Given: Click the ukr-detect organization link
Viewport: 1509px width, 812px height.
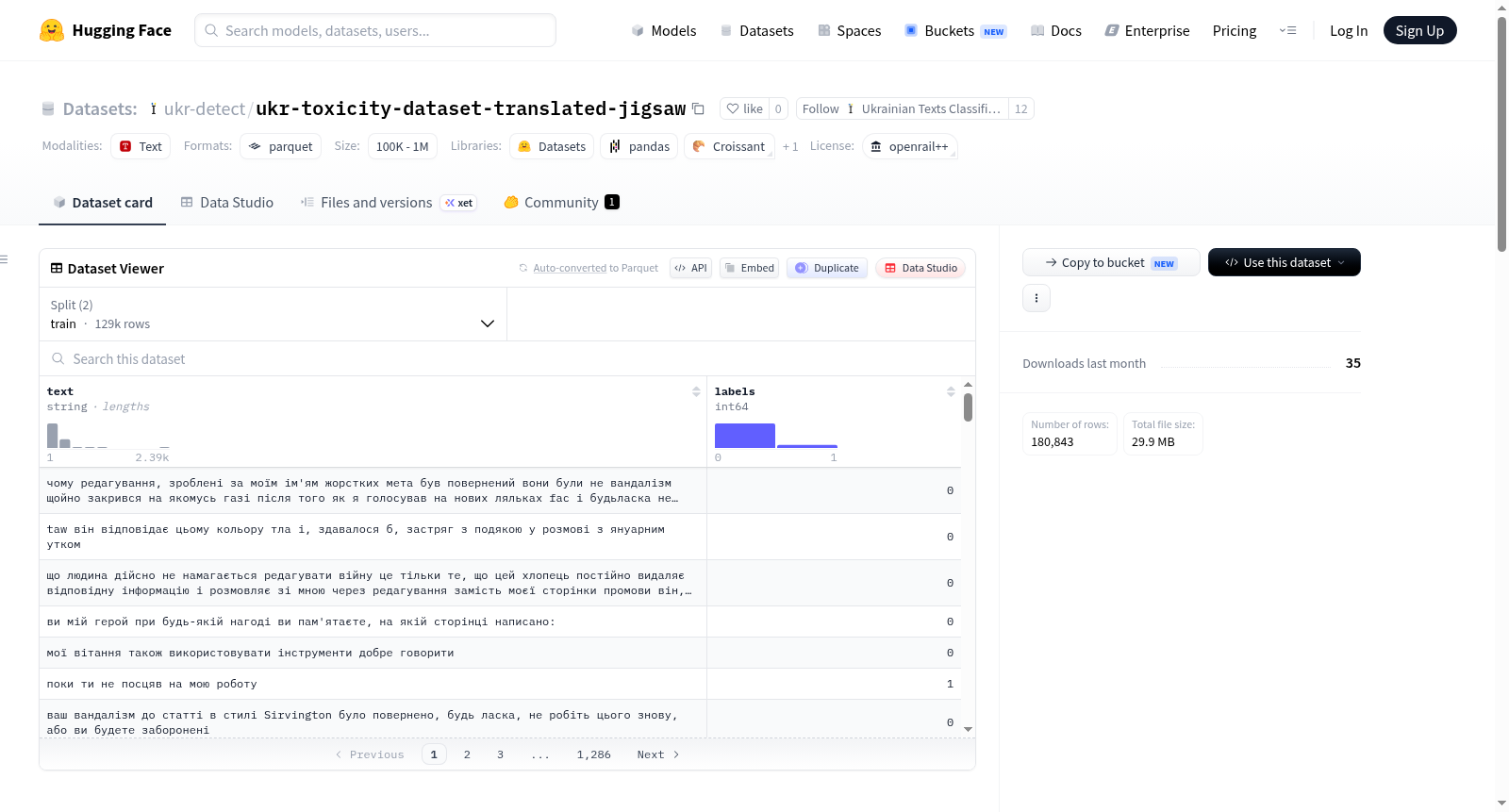Looking at the screenshot, I should pyautogui.click(x=204, y=108).
